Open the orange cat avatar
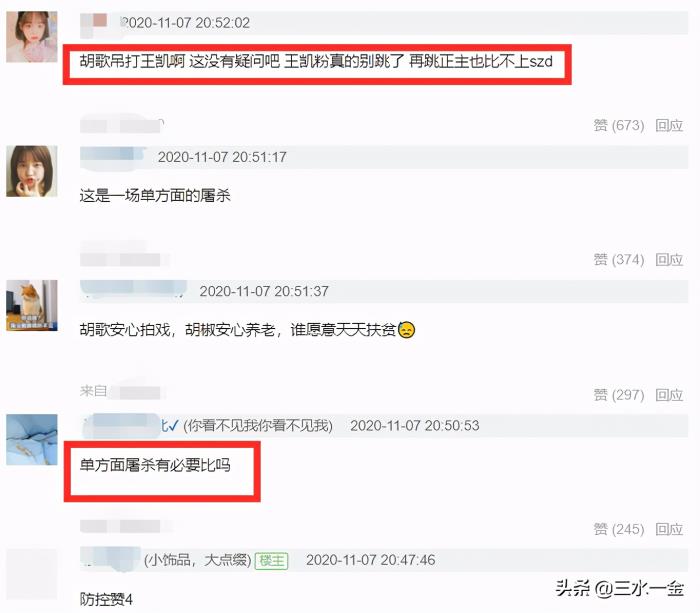700x613 pixels. pyautogui.click(x=32, y=305)
